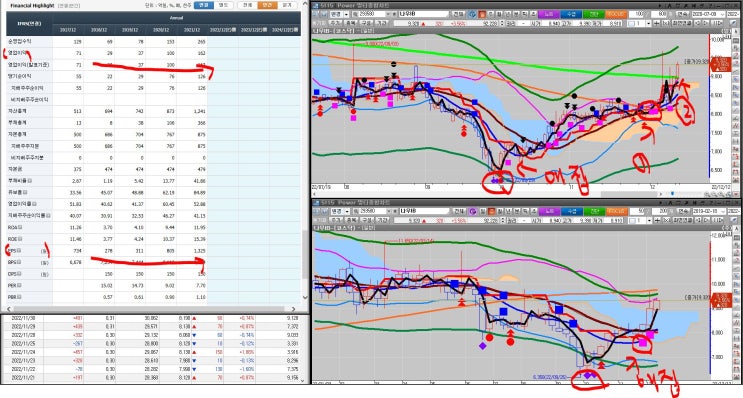Switch to orange 연간 annual tab
Viewport: 743px width, 398px height.
(x=267, y=5)
